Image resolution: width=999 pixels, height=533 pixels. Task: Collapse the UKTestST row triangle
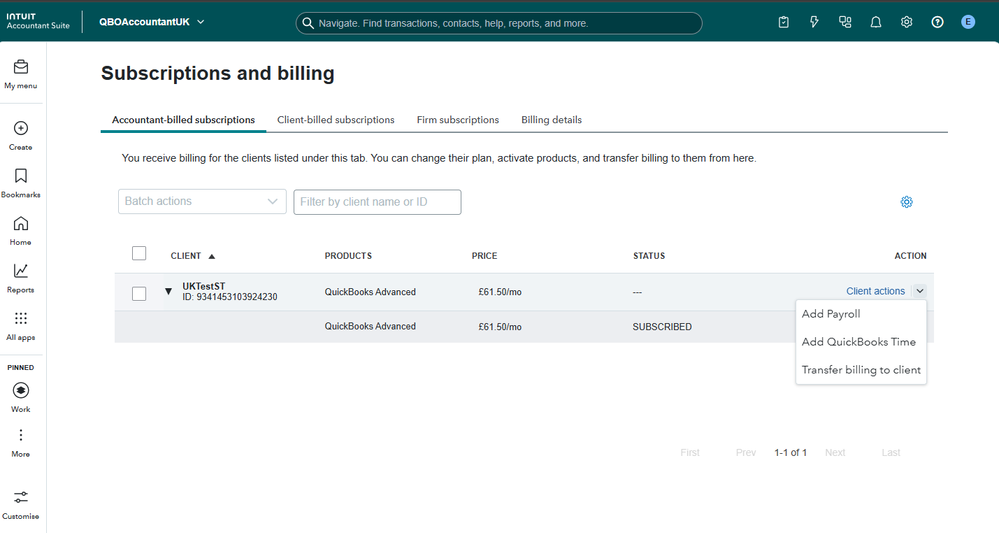click(x=168, y=292)
